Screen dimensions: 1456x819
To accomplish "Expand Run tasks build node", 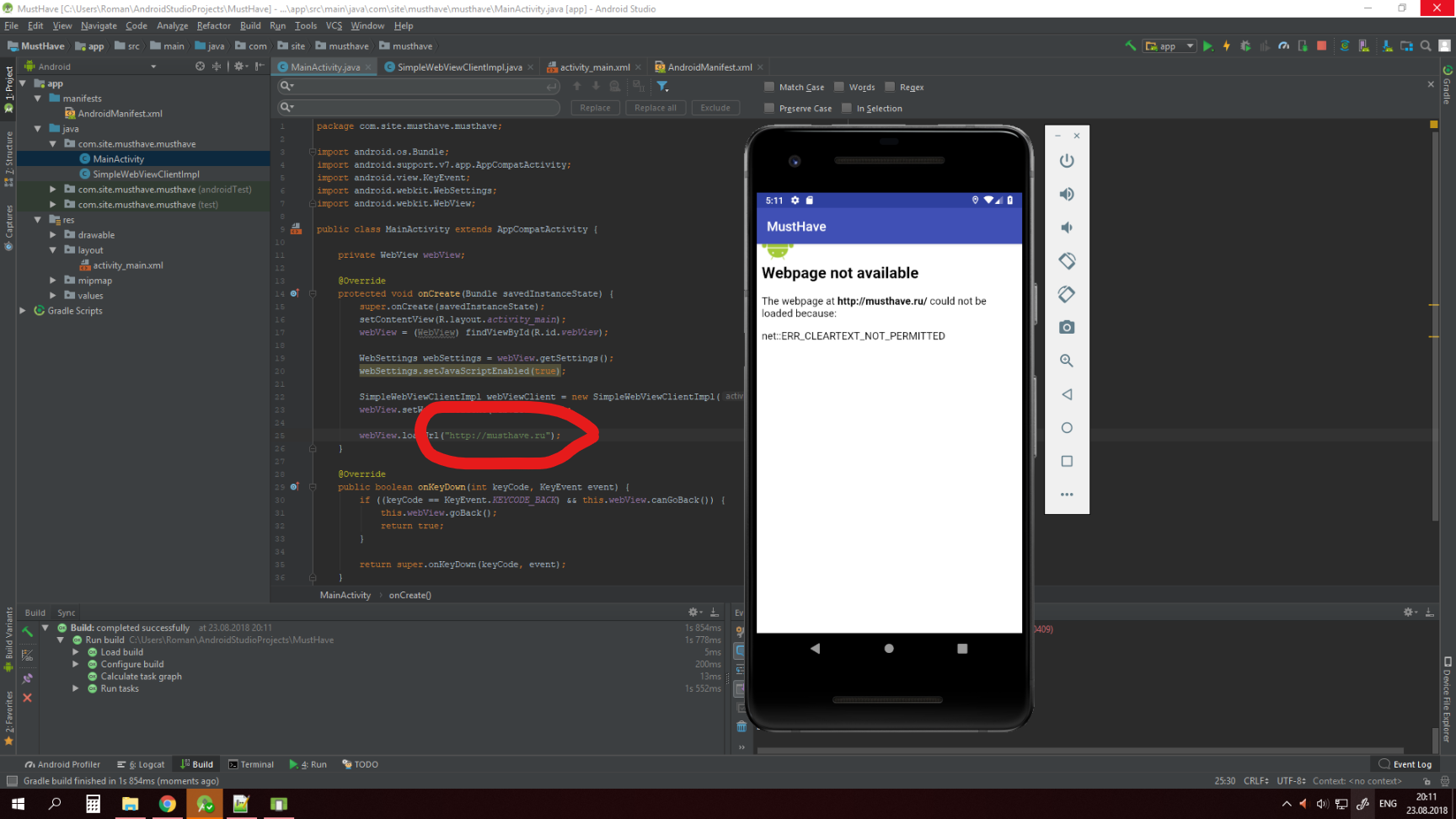I will tap(76, 688).
